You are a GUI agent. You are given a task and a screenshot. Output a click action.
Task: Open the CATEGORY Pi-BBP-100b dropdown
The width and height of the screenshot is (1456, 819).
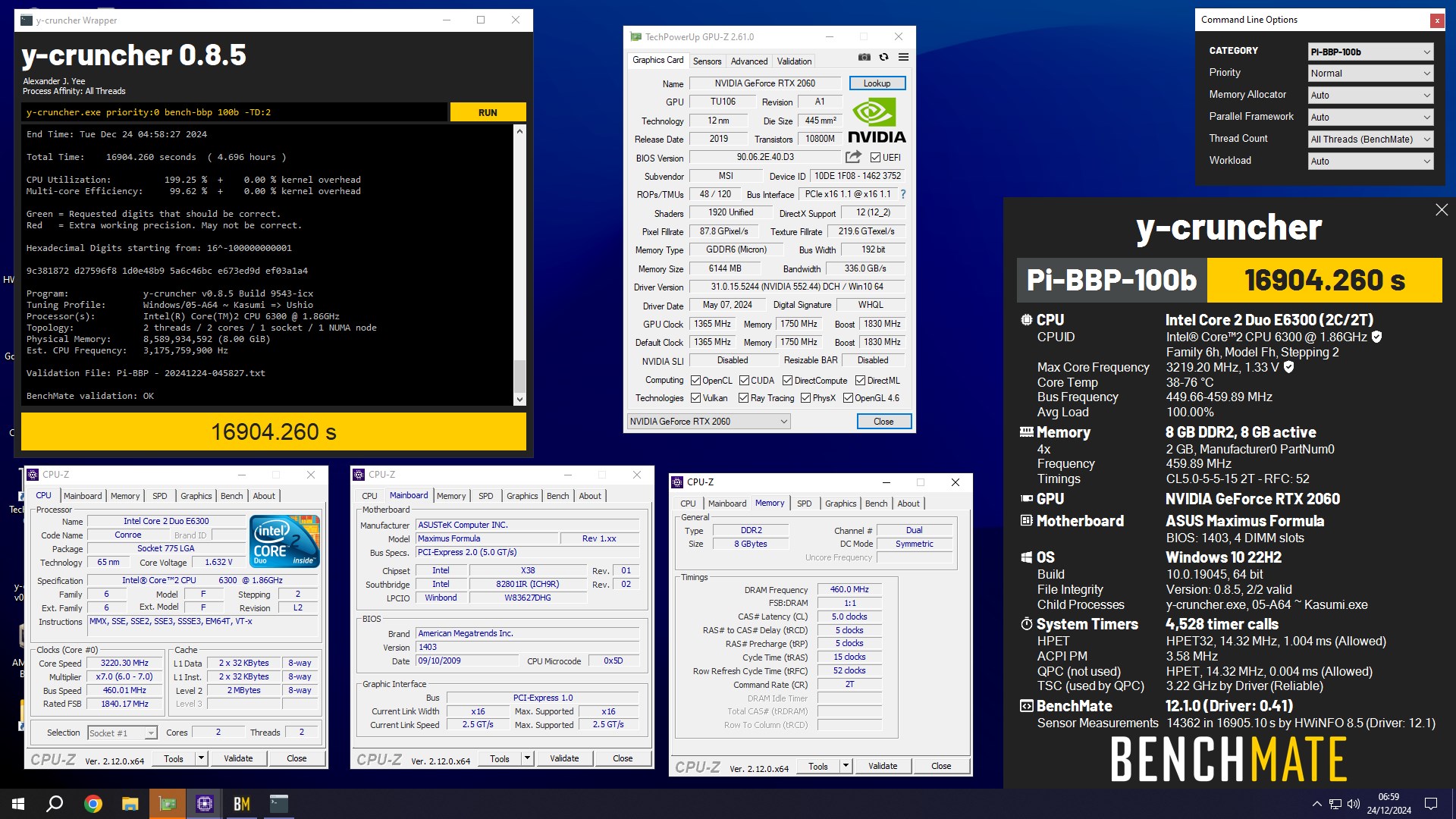tap(1371, 52)
